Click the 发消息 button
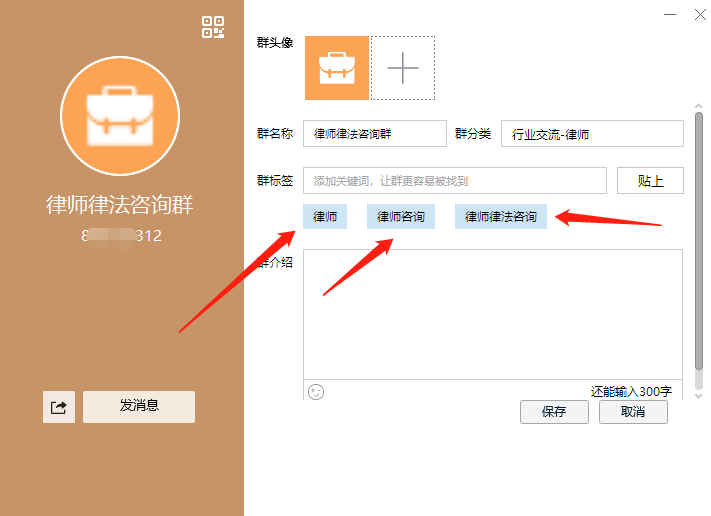The height and width of the screenshot is (516, 711). [139, 407]
